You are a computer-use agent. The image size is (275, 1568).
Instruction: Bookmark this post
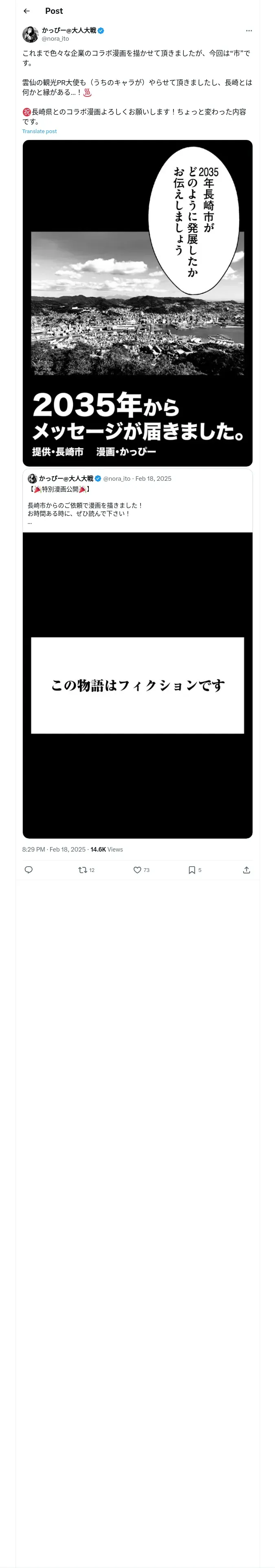pos(194,870)
